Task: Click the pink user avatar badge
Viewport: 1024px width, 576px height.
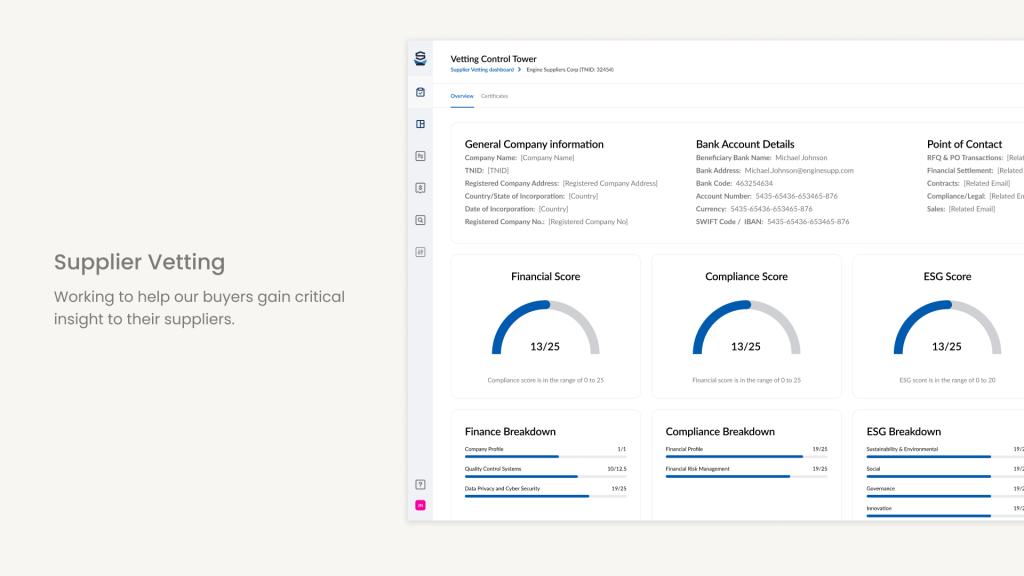Action: coord(420,505)
